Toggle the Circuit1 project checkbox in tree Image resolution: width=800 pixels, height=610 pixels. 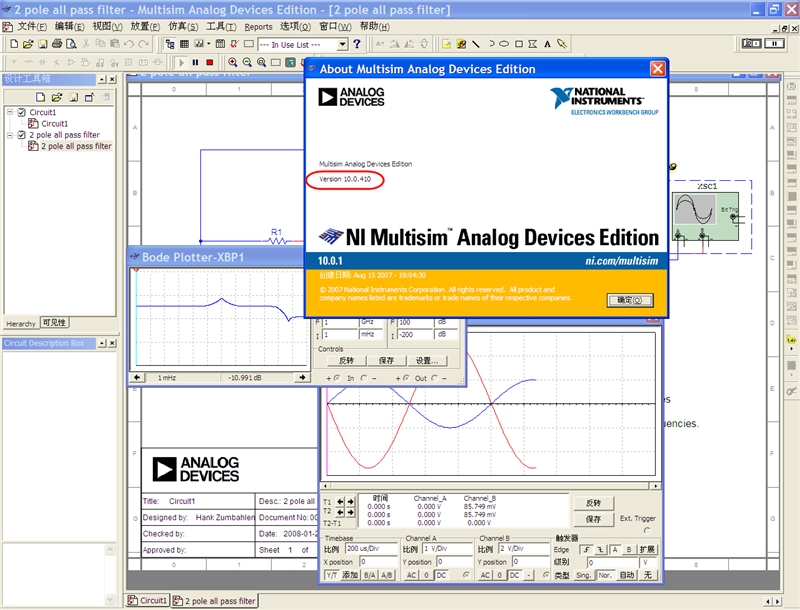(21, 112)
